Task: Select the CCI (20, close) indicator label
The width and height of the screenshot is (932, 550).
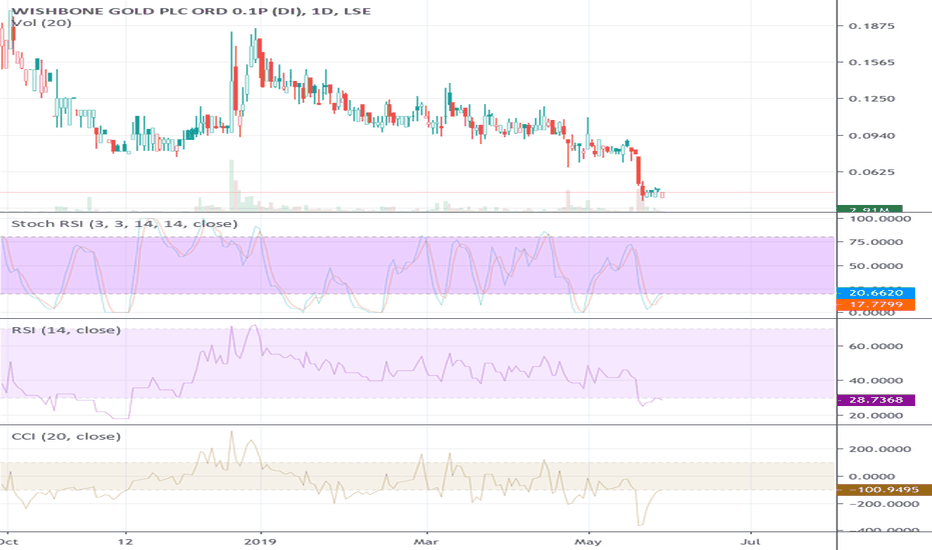Action: coord(66,436)
